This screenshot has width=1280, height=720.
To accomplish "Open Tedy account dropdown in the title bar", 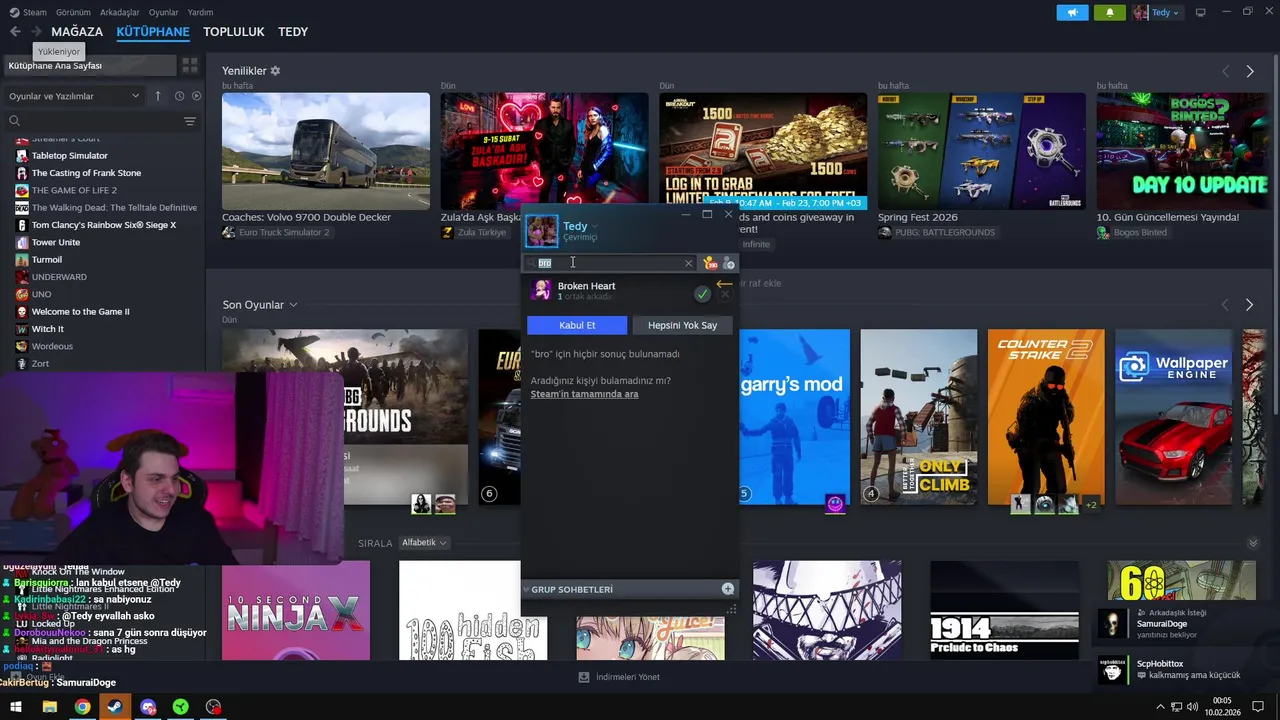I will click(x=1156, y=13).
